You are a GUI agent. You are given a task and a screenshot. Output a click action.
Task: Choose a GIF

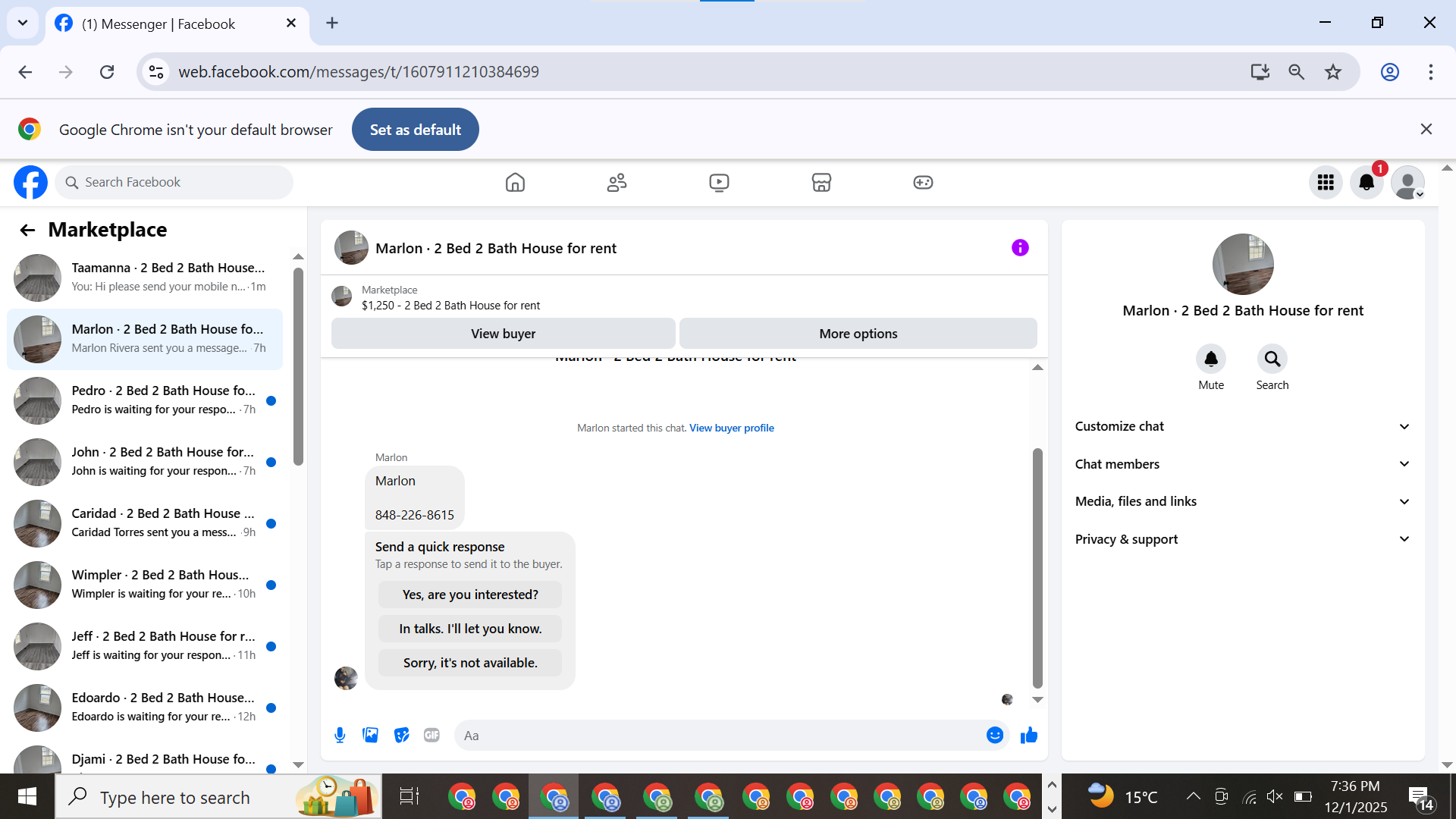coord(431,735)
